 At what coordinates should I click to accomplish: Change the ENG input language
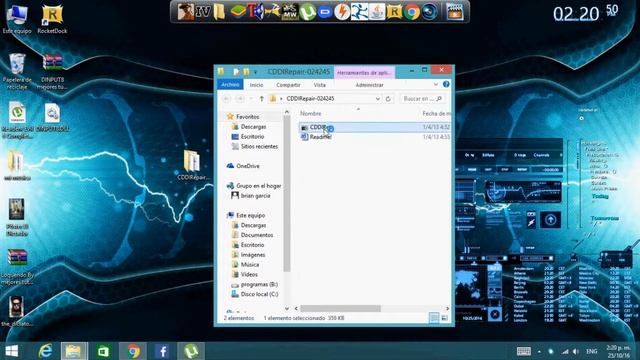tap(591, 351)
